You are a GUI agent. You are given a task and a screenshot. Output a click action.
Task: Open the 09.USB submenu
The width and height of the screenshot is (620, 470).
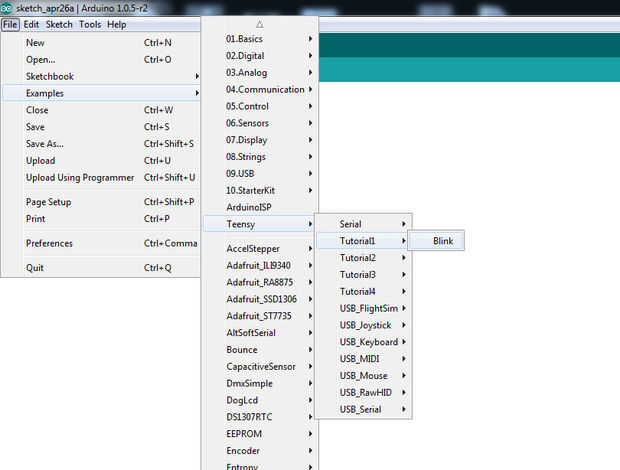pyautogui.click(x=260, y=174)
